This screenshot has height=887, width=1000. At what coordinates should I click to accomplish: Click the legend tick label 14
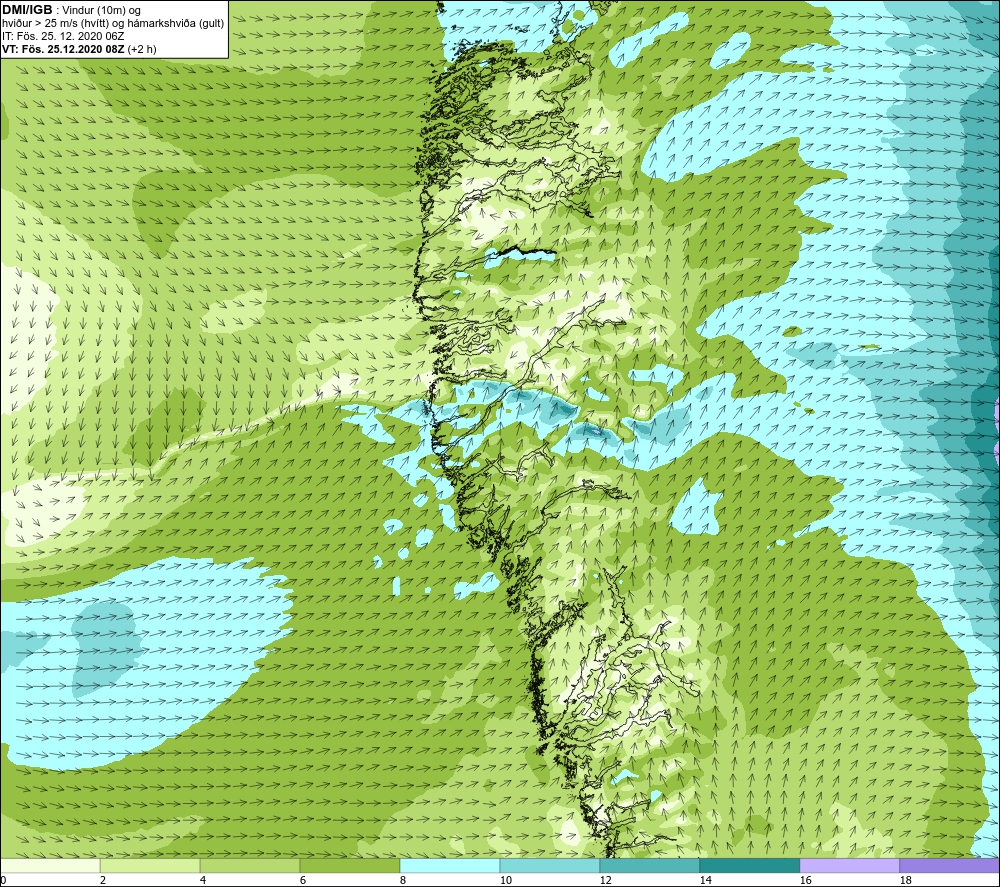coord(705,880)
